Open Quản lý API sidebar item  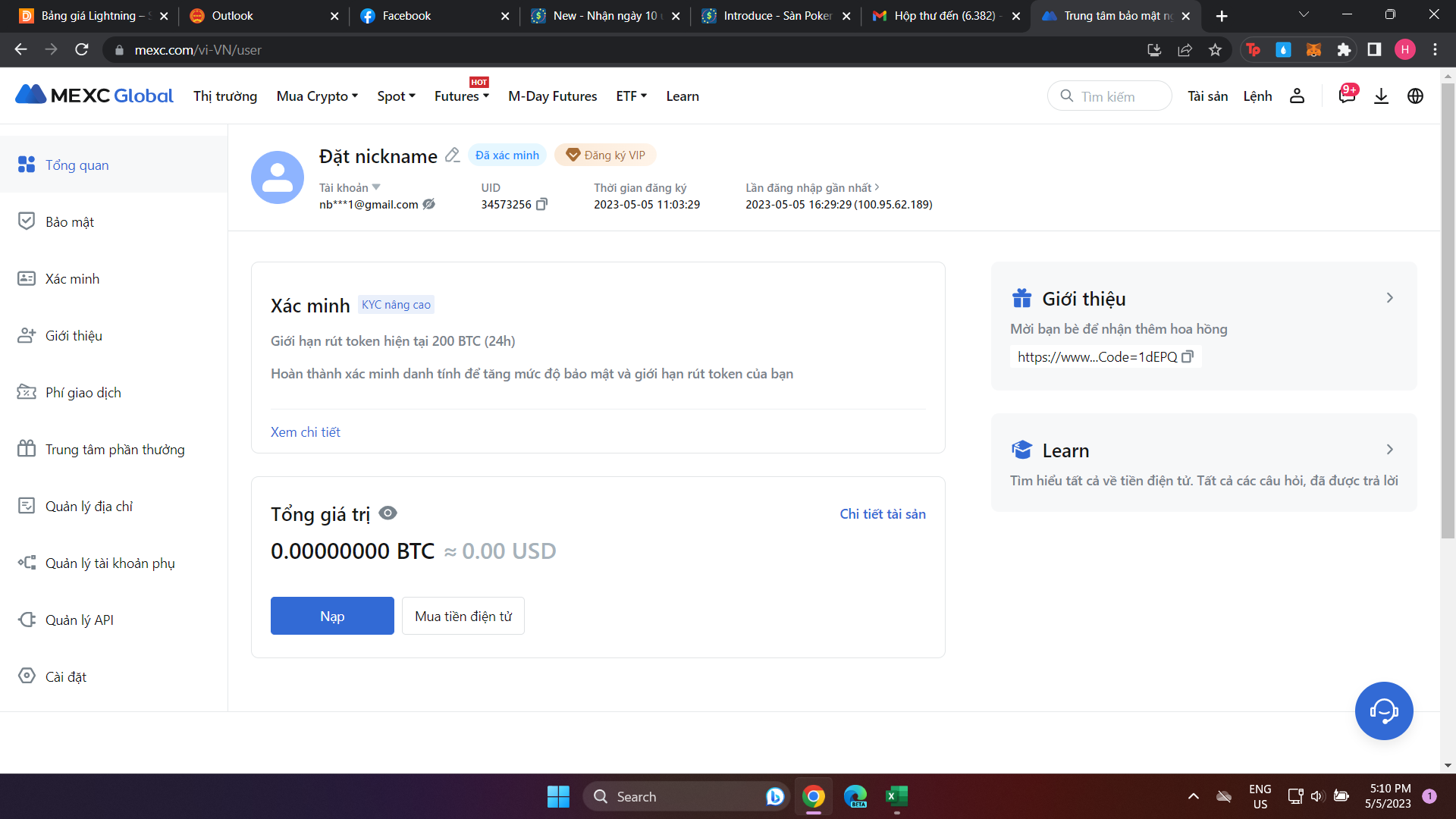click(79, 620)
